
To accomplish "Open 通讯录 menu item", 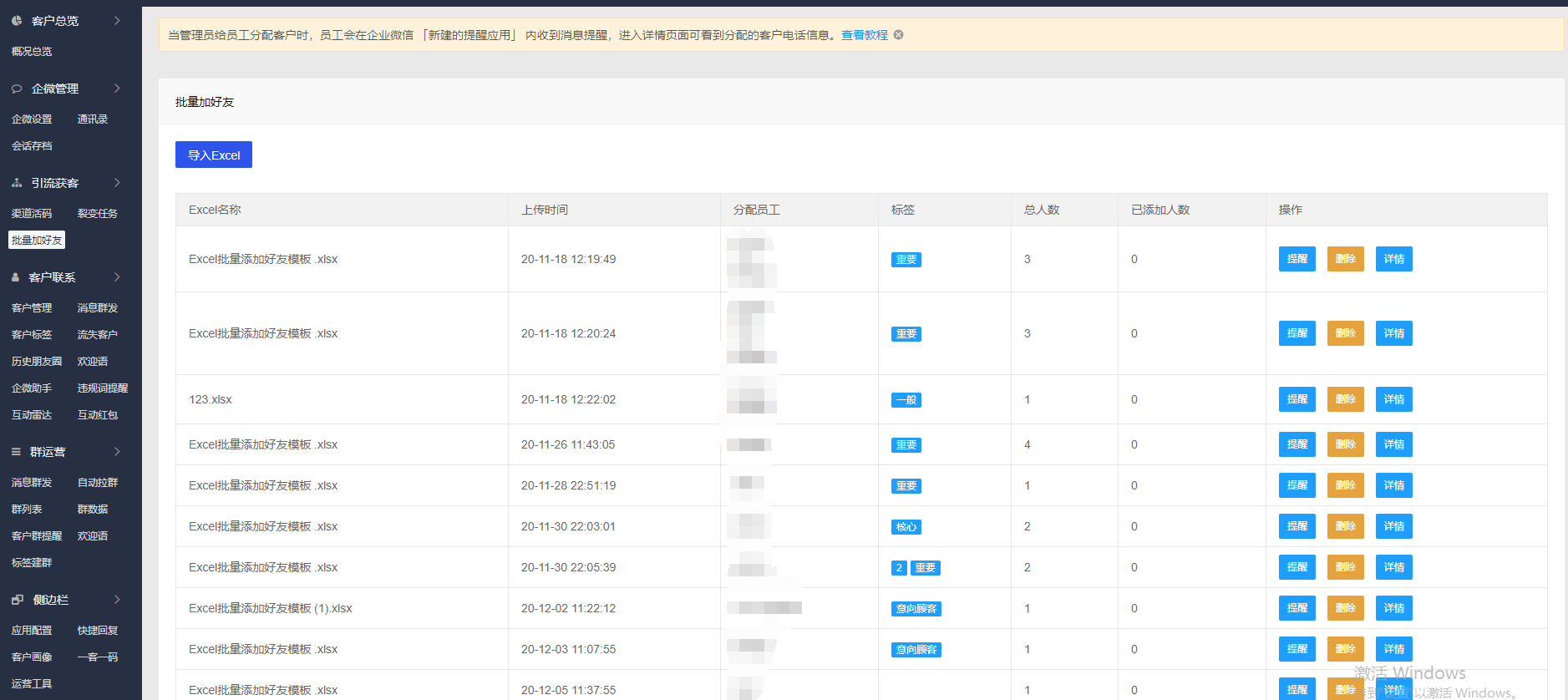I will [93, 119].
